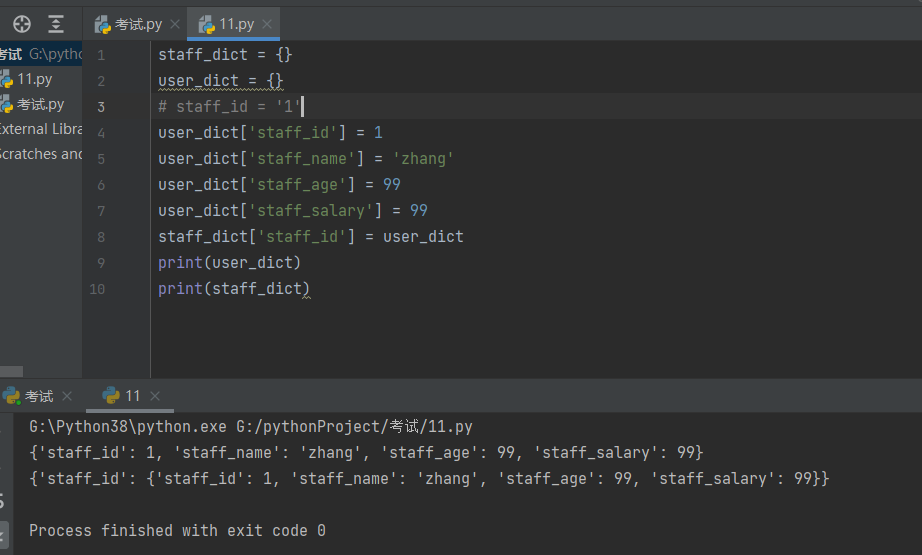Click the Python icon on the 11 run tab
922x555 pixels.
click(x=111, y=396)
